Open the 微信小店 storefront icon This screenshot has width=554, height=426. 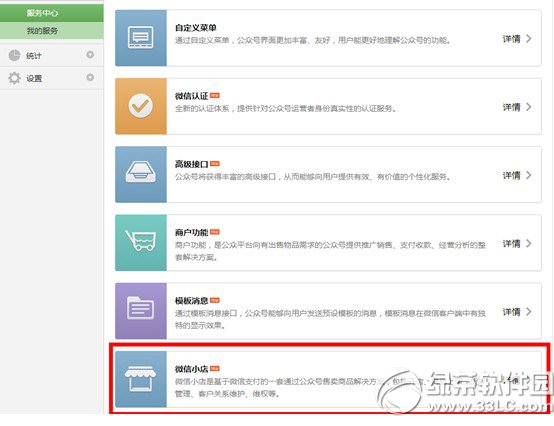point(141,379)
